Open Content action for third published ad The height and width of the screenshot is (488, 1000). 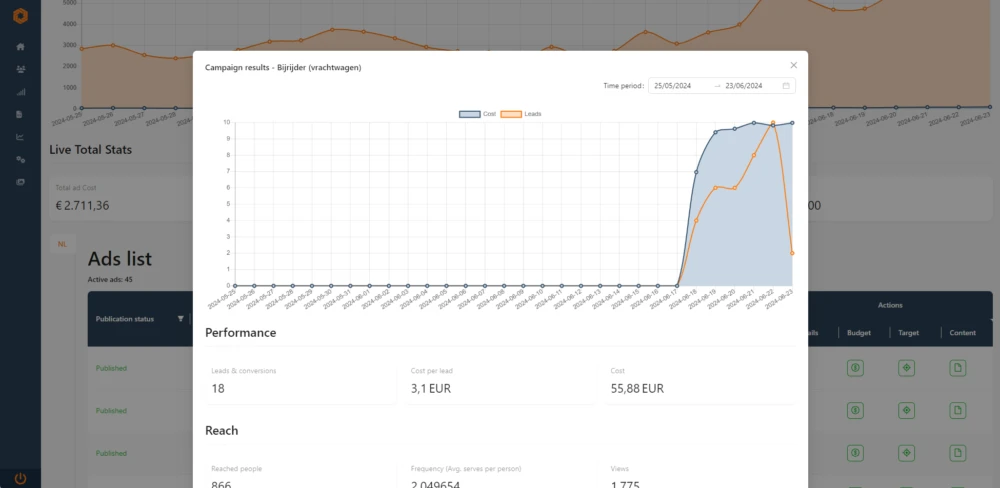point(957,453)
